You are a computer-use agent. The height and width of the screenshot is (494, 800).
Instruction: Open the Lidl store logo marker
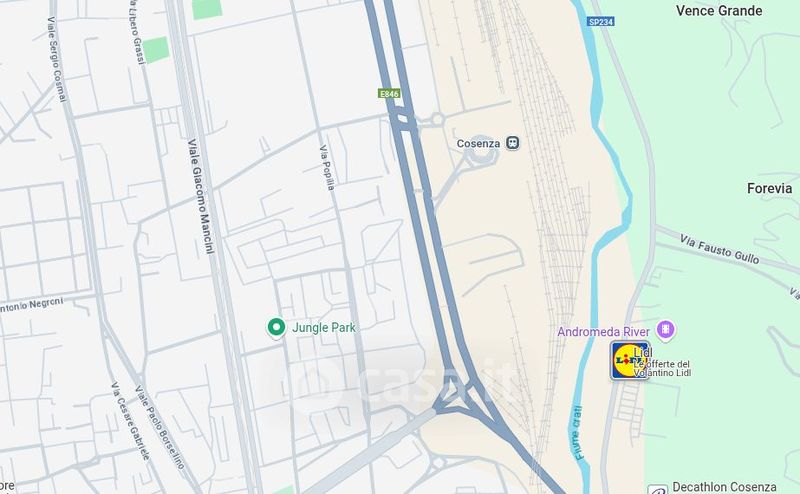[x=630, y=361]
